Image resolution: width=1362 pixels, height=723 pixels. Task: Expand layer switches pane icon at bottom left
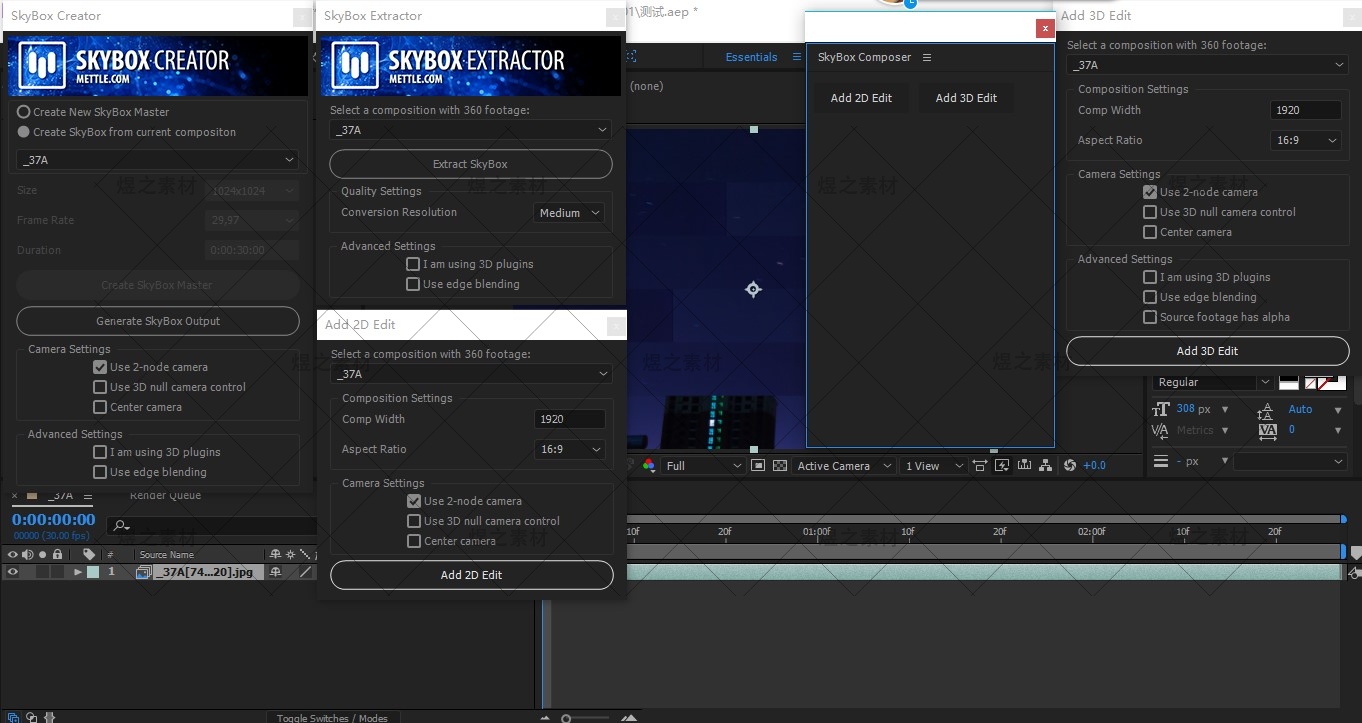pos(13,717)
